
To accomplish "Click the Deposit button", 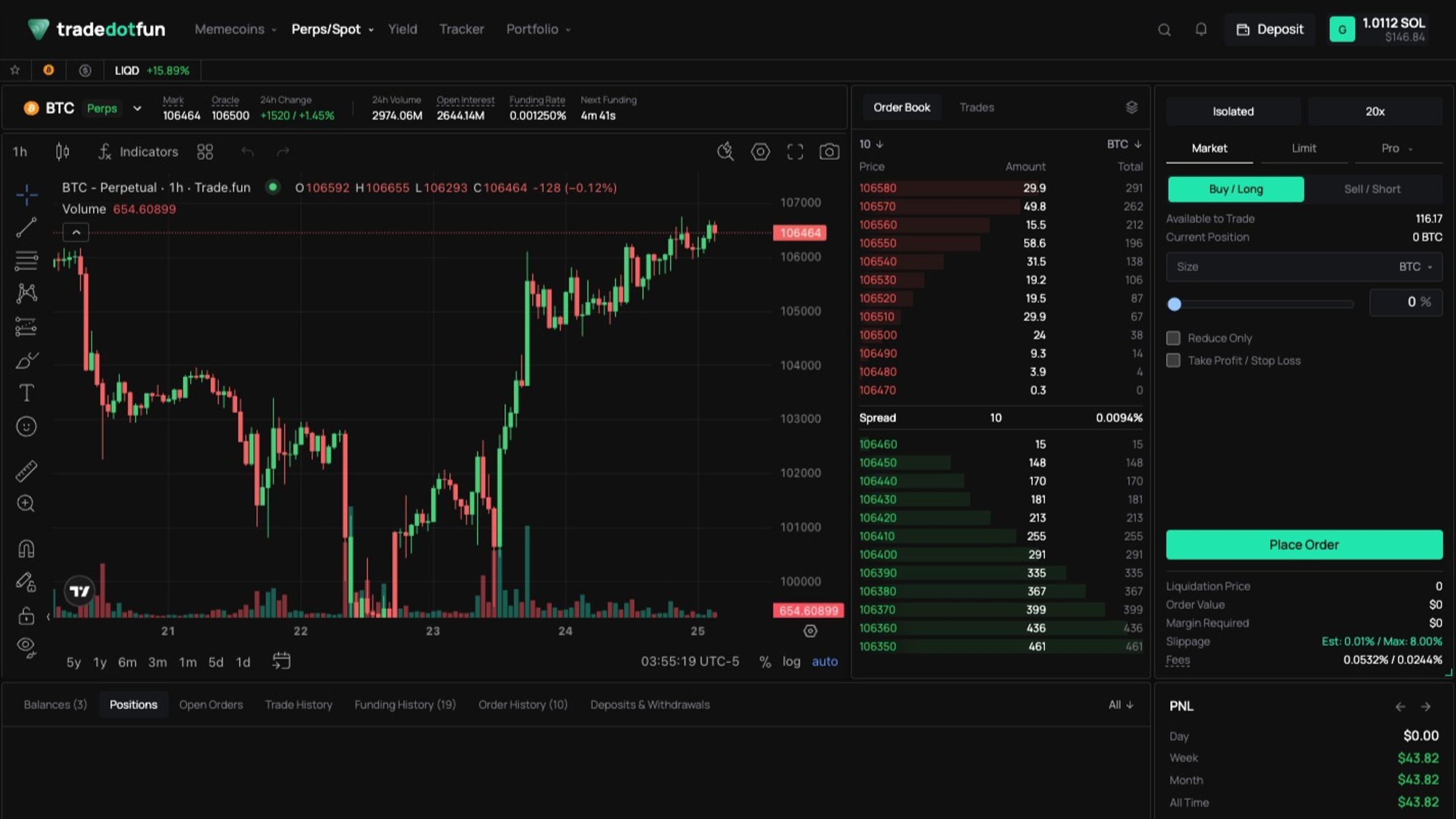I will 1270,30.
